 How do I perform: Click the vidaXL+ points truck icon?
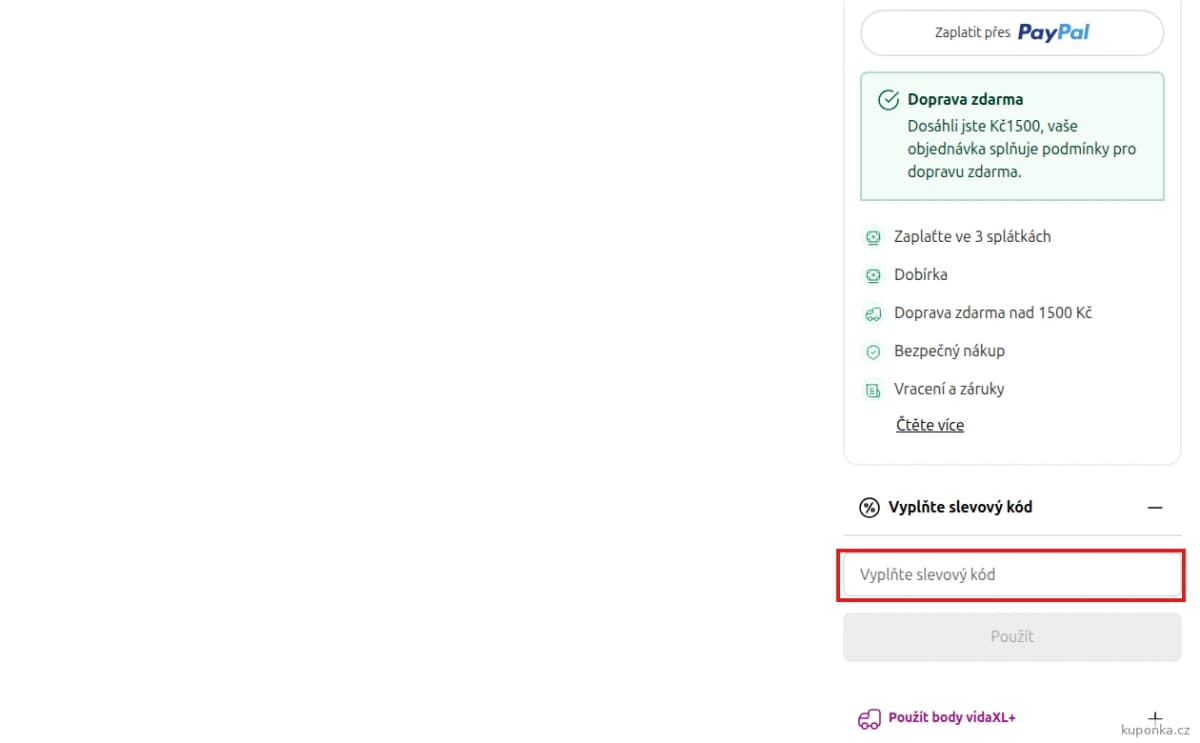(869, 718)
